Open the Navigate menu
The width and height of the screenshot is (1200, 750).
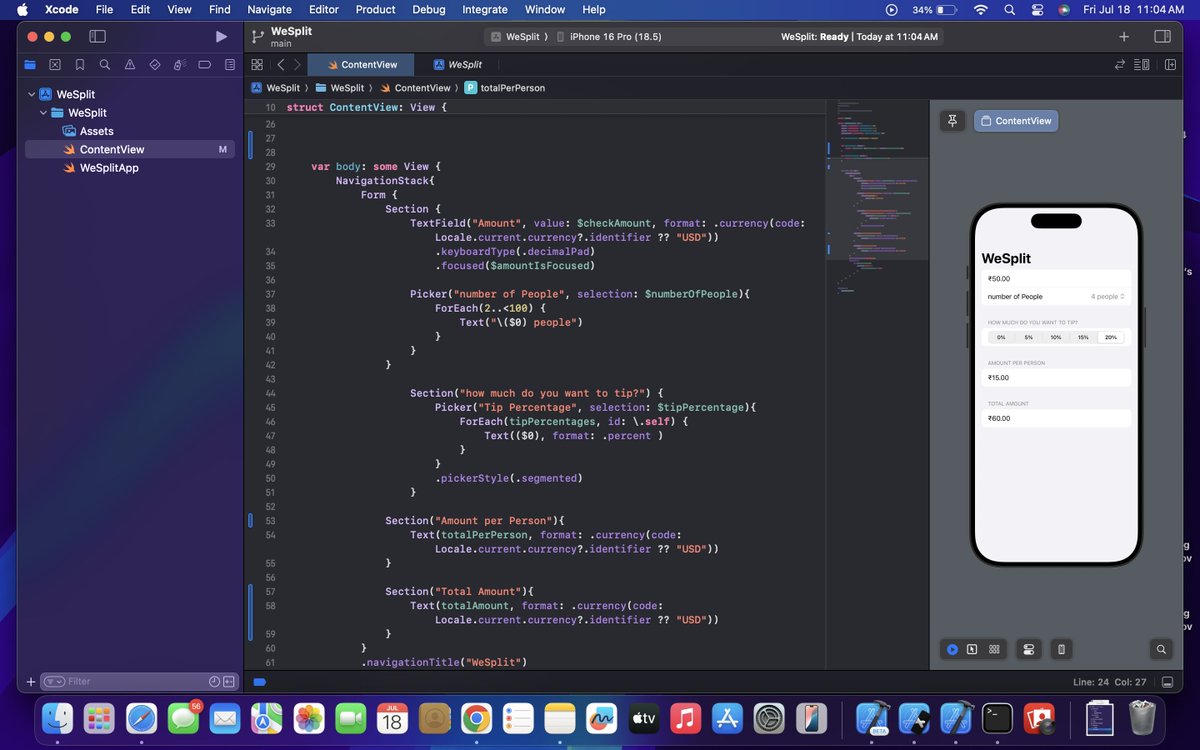pos(270,9)
